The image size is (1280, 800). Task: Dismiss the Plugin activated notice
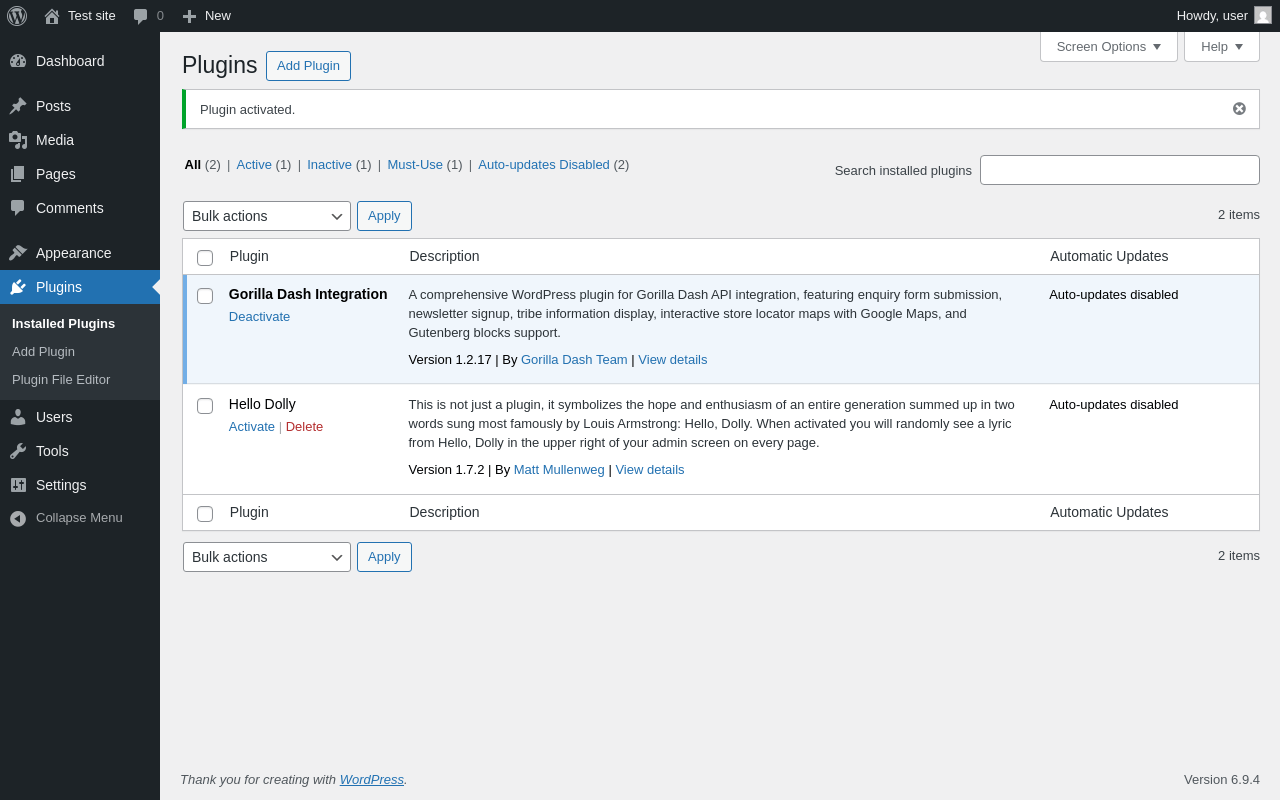point(1239,109)
